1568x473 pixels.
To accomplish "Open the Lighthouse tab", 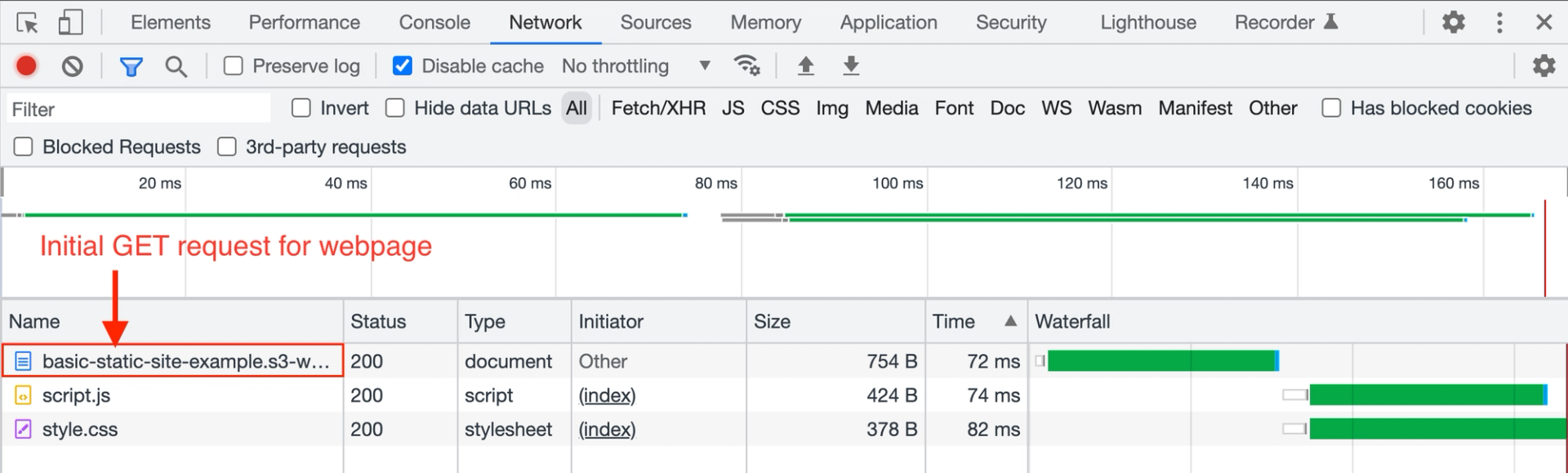I will (x=1148, y=22).
